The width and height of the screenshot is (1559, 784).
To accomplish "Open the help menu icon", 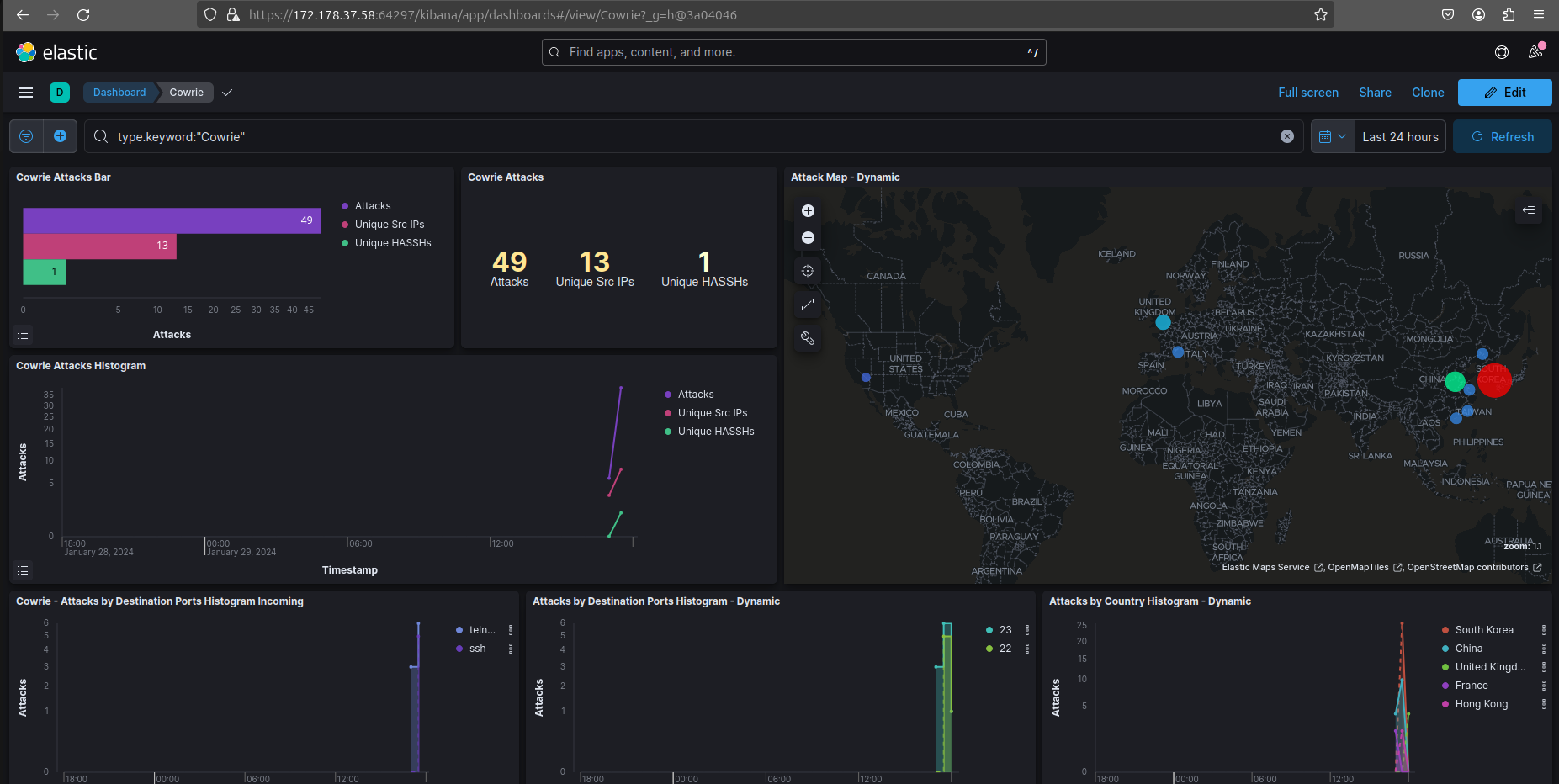I will (1502, 52).
